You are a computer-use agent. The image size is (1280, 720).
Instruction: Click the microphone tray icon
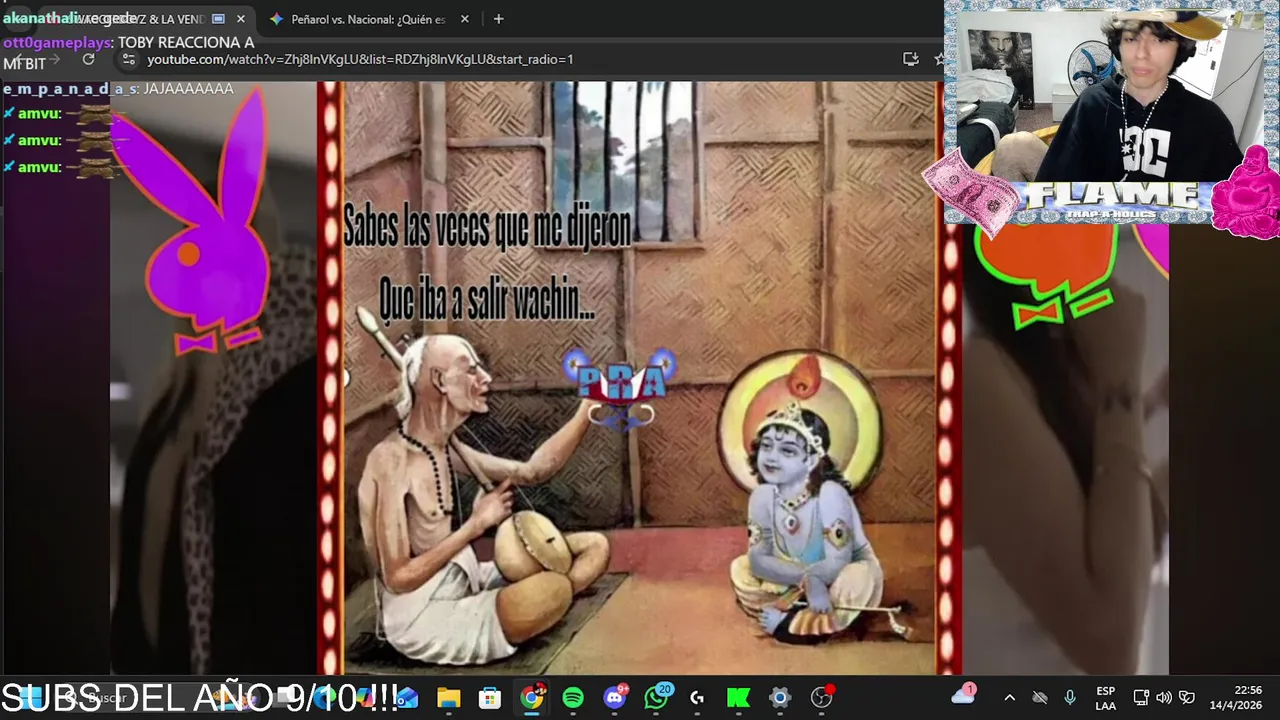click(1070, 698)
